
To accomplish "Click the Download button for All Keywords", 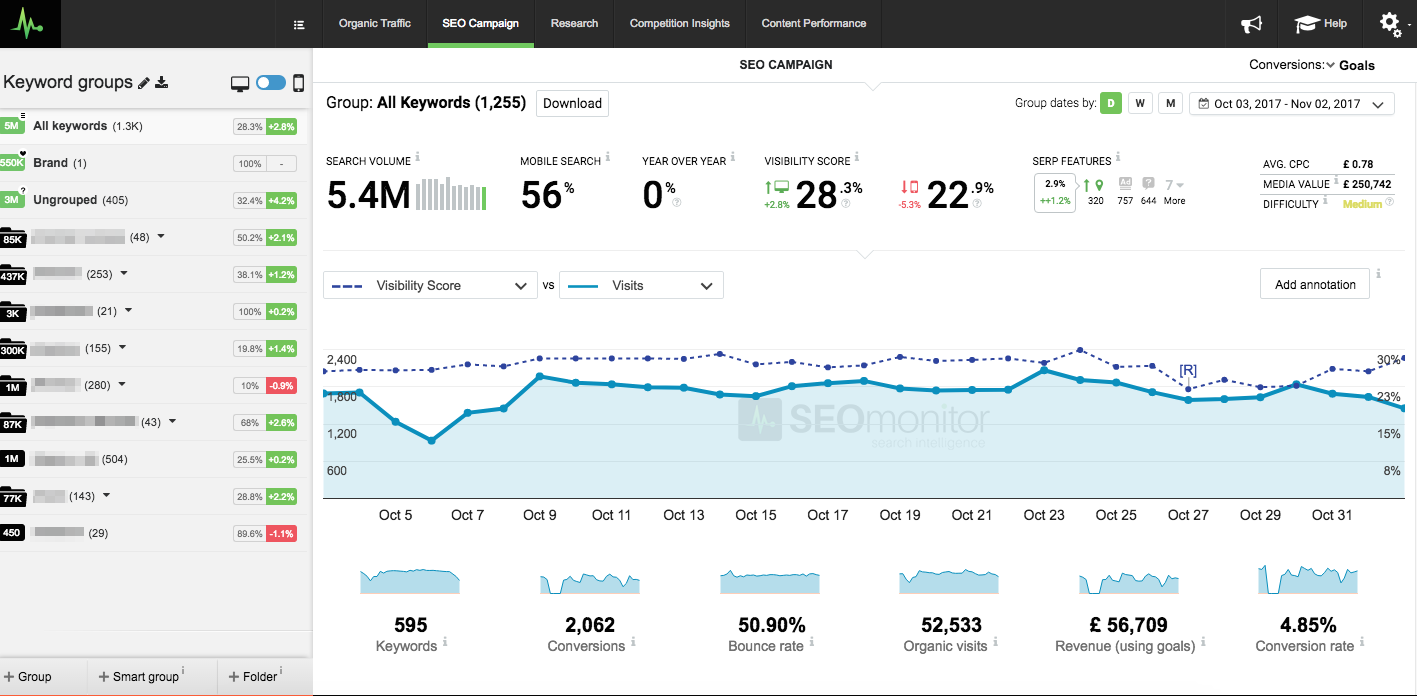I will coord(572,103).
